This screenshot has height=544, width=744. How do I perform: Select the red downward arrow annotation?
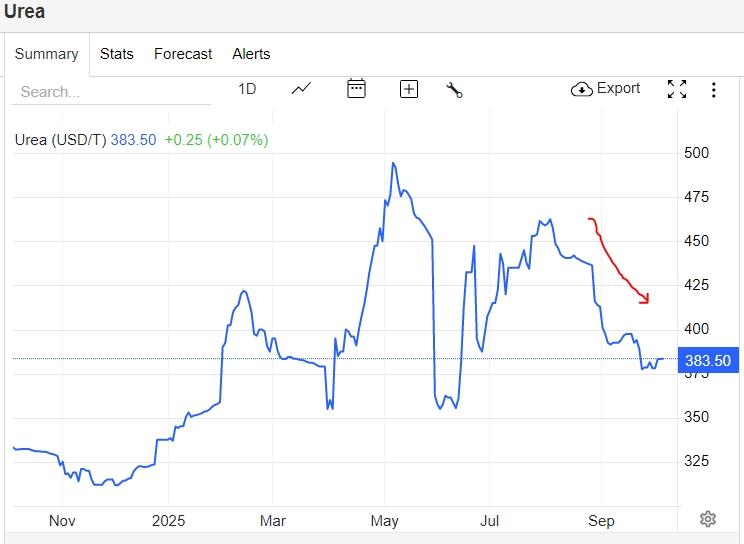point(620,261)
